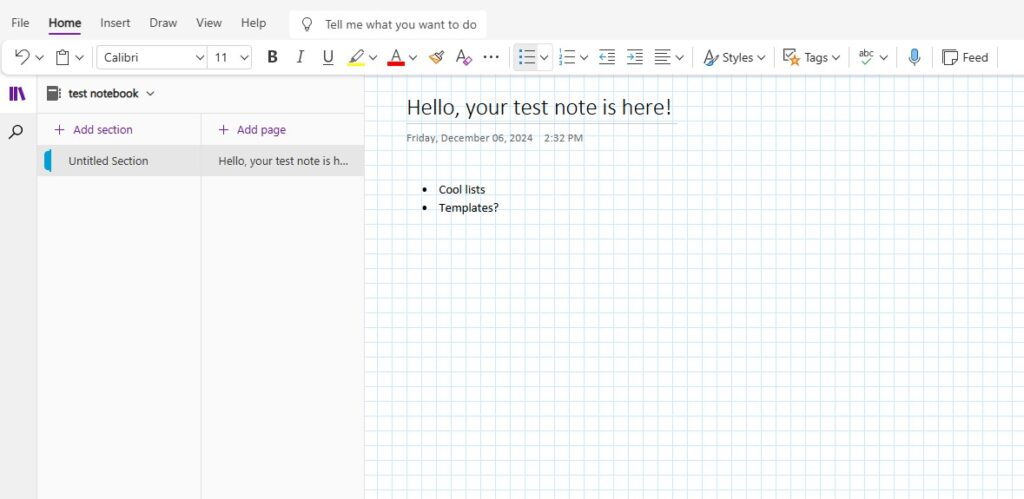Switch to the View tab
The image size is (1024, 499).
pos(209,23)
